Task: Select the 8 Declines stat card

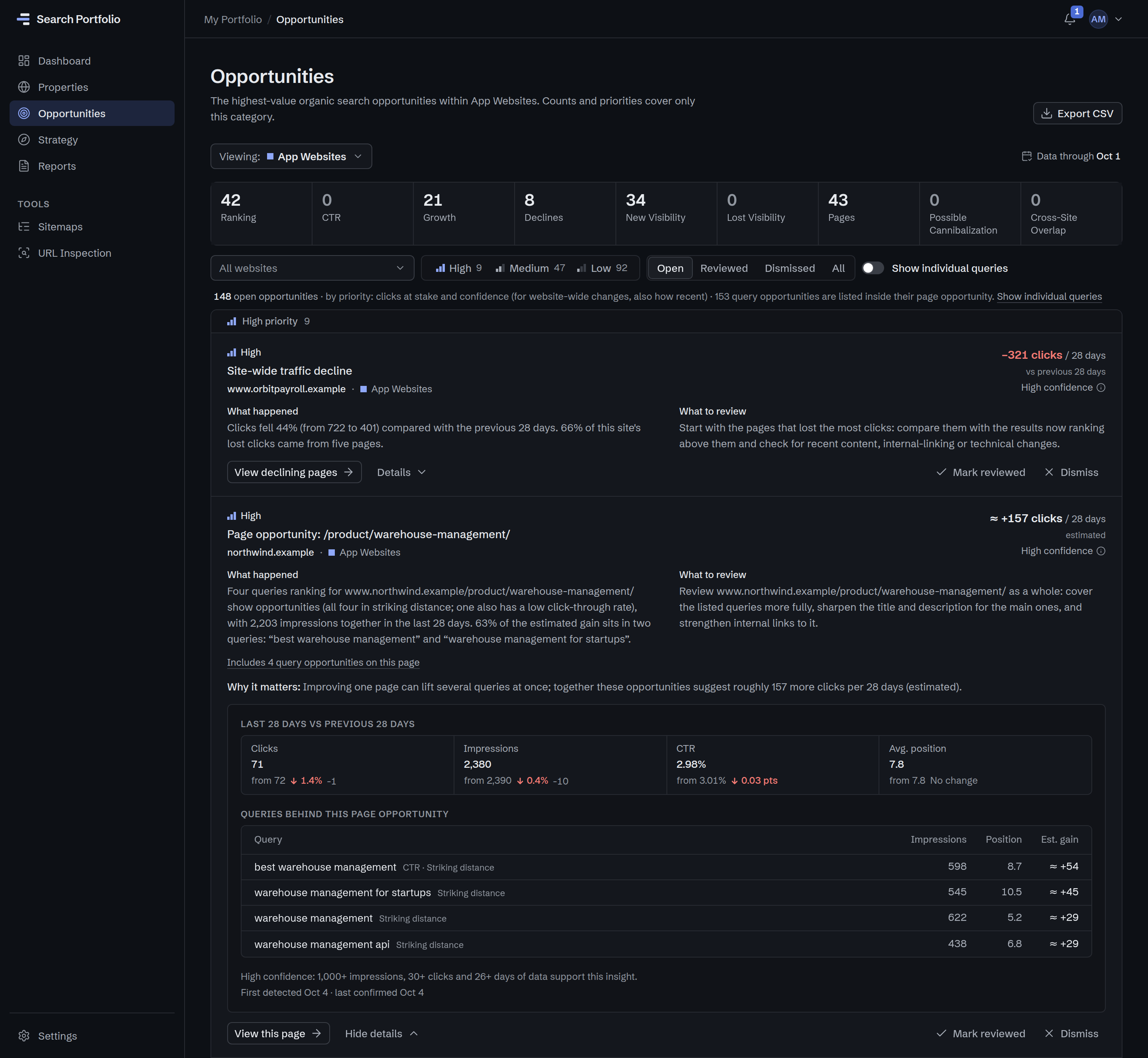Action: [x=564, y=214]
